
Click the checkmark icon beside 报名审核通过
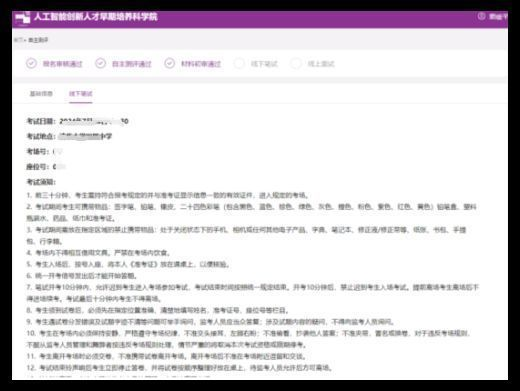pyautogui.click(x=31, y=63)
